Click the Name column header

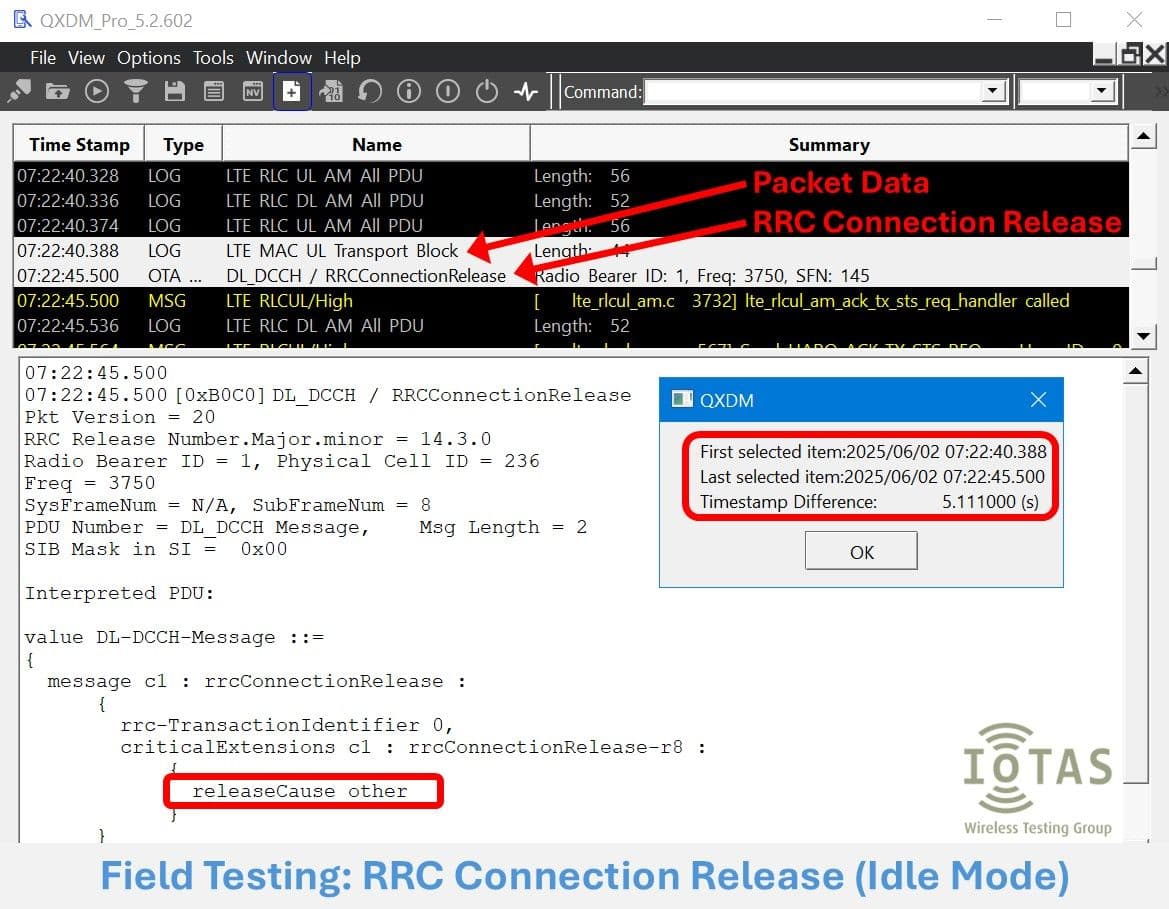[x=376, y=145]
